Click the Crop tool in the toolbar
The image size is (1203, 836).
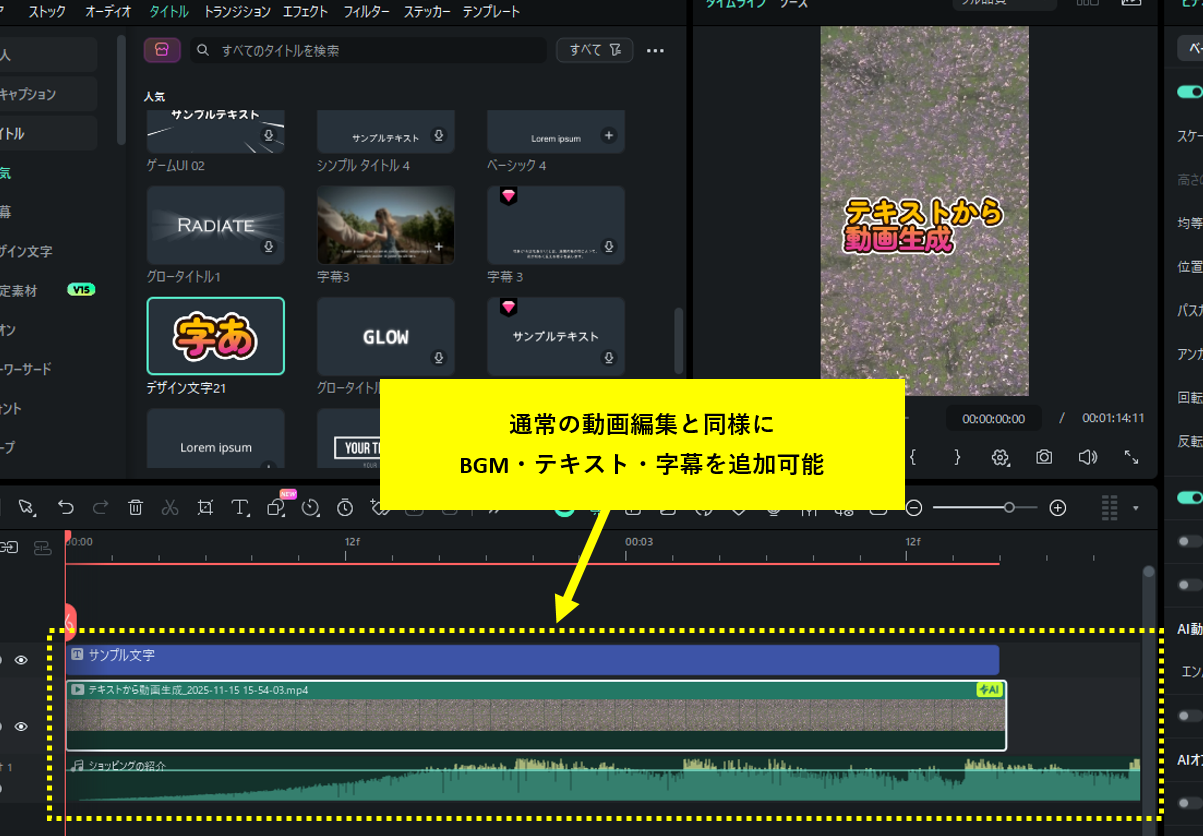pos(204,509)
